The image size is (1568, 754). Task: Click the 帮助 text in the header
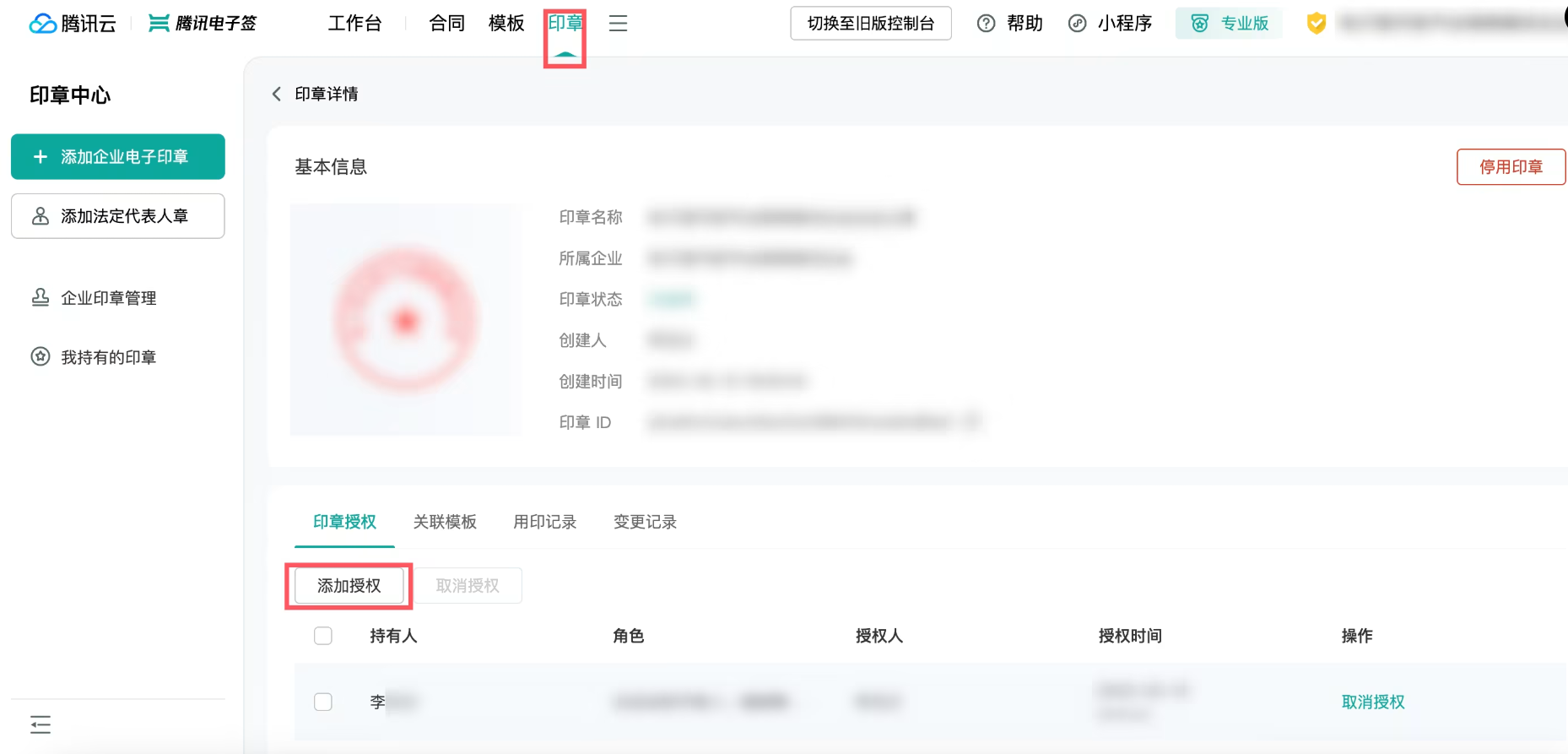1025,24
